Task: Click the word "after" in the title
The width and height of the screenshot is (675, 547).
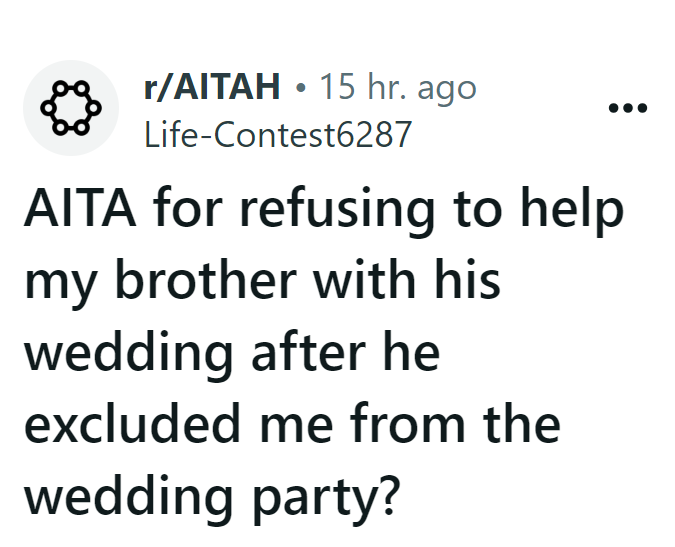Action: 304,354
